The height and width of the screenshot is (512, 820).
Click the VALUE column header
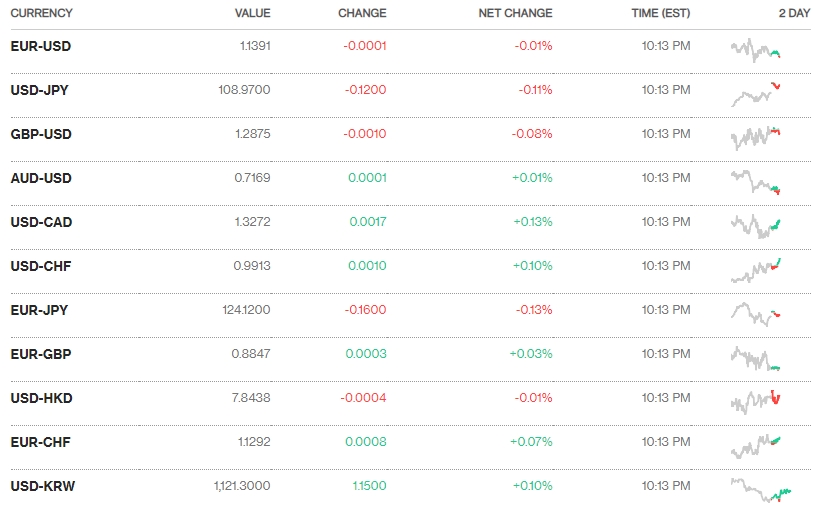click(252, 13)
